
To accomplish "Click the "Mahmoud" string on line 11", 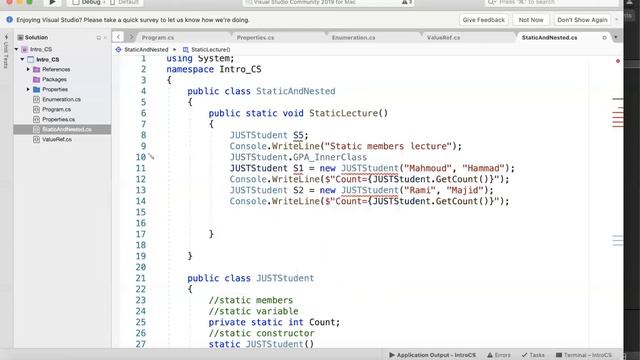I will [x=428, y=168].
